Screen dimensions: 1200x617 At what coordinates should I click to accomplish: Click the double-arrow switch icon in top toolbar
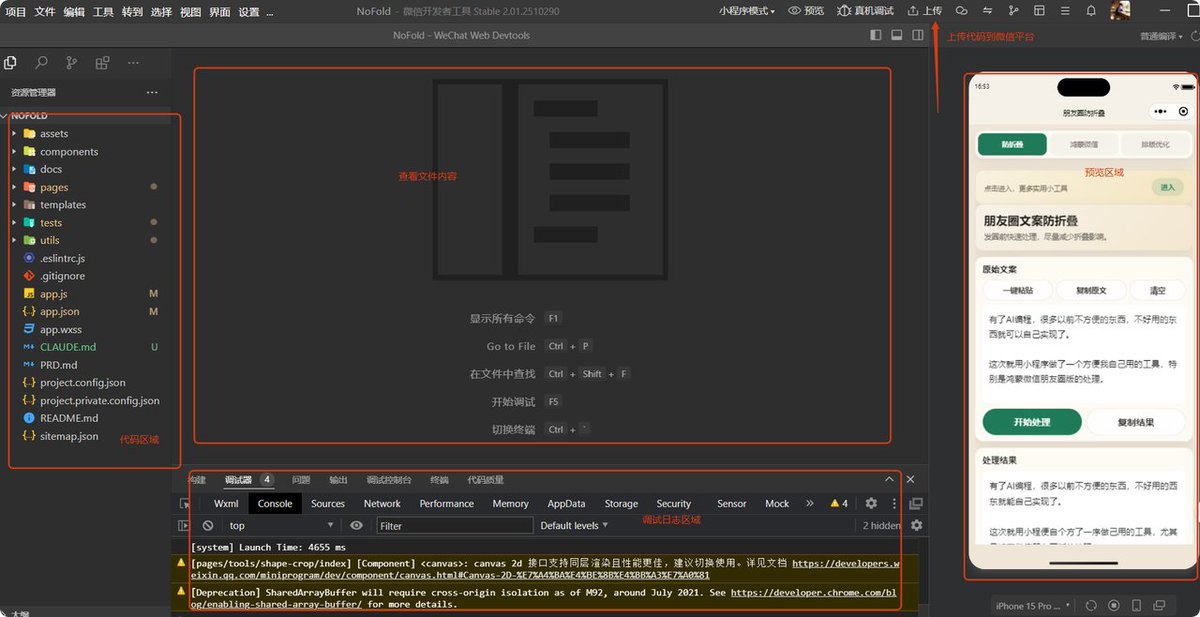tap(988, 11)
